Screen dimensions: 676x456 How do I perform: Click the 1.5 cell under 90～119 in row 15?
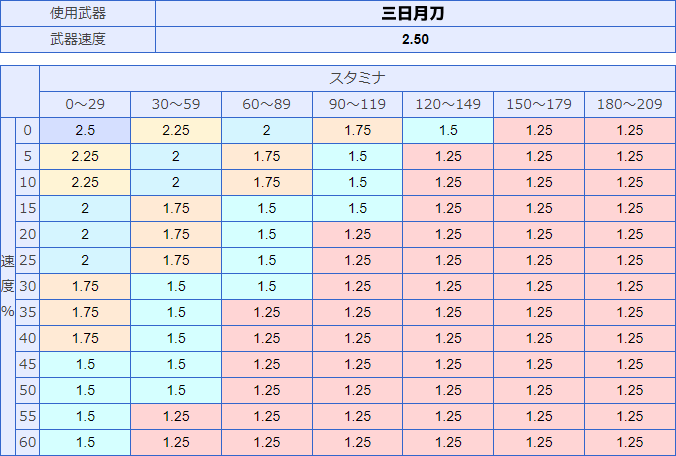click(357, 208)
